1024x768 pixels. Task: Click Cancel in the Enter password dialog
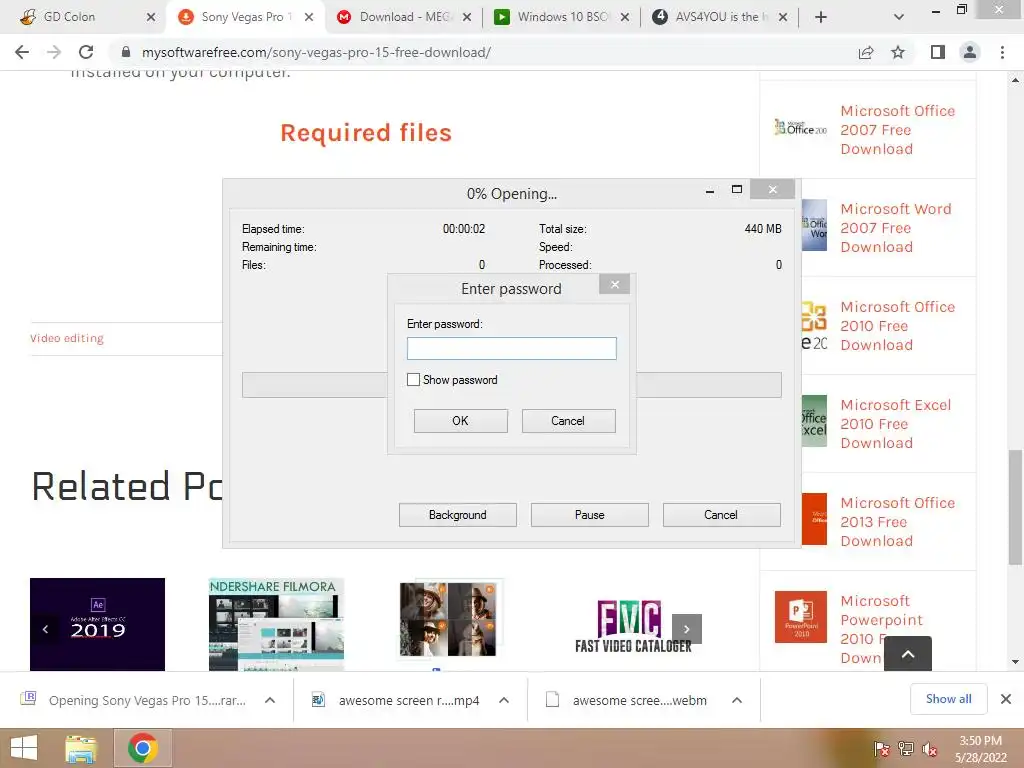click(x=568, y=421)
